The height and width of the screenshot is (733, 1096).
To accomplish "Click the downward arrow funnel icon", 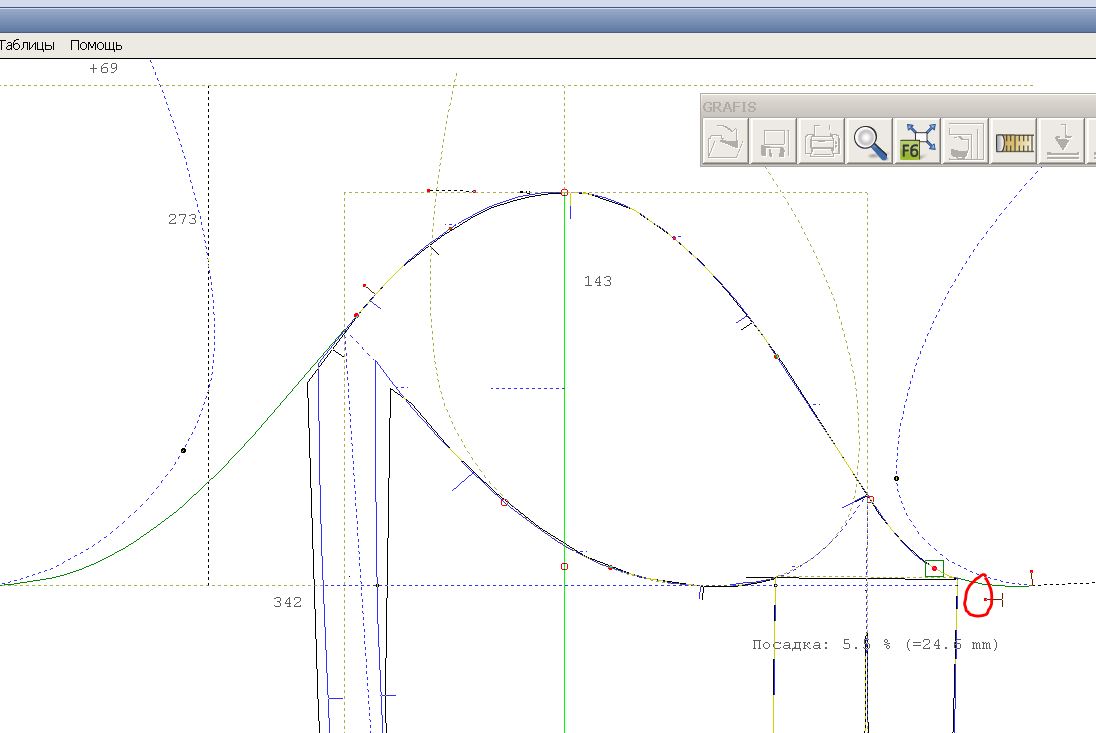I will click(1062, 141).
